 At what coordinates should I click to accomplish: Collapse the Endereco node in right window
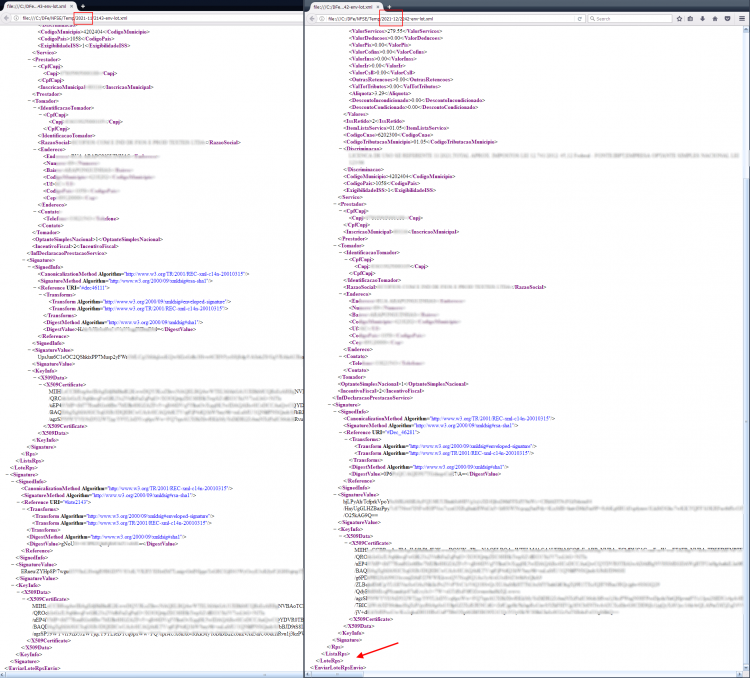[341, 294]
